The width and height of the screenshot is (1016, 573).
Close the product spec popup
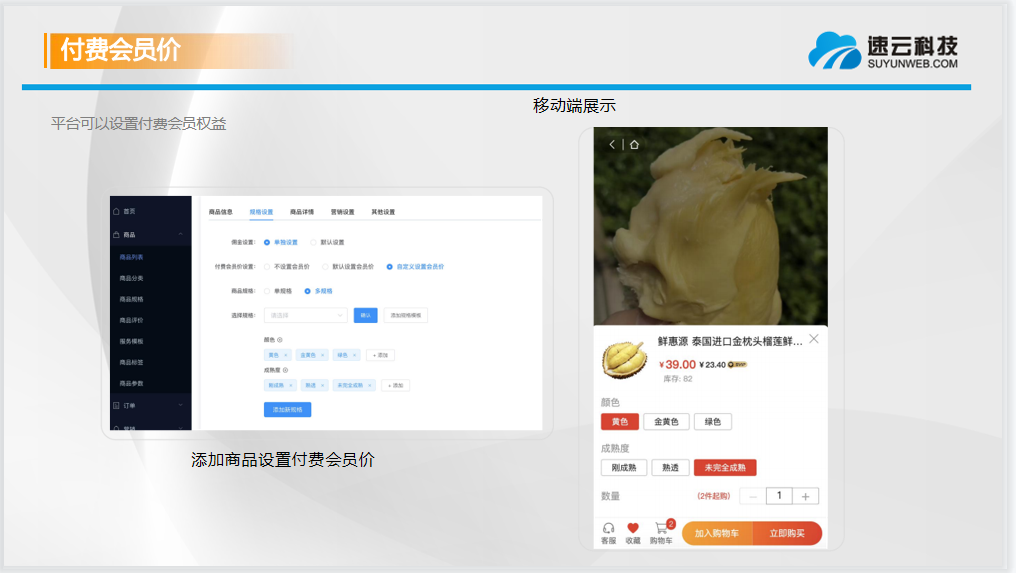pos(814,339)
